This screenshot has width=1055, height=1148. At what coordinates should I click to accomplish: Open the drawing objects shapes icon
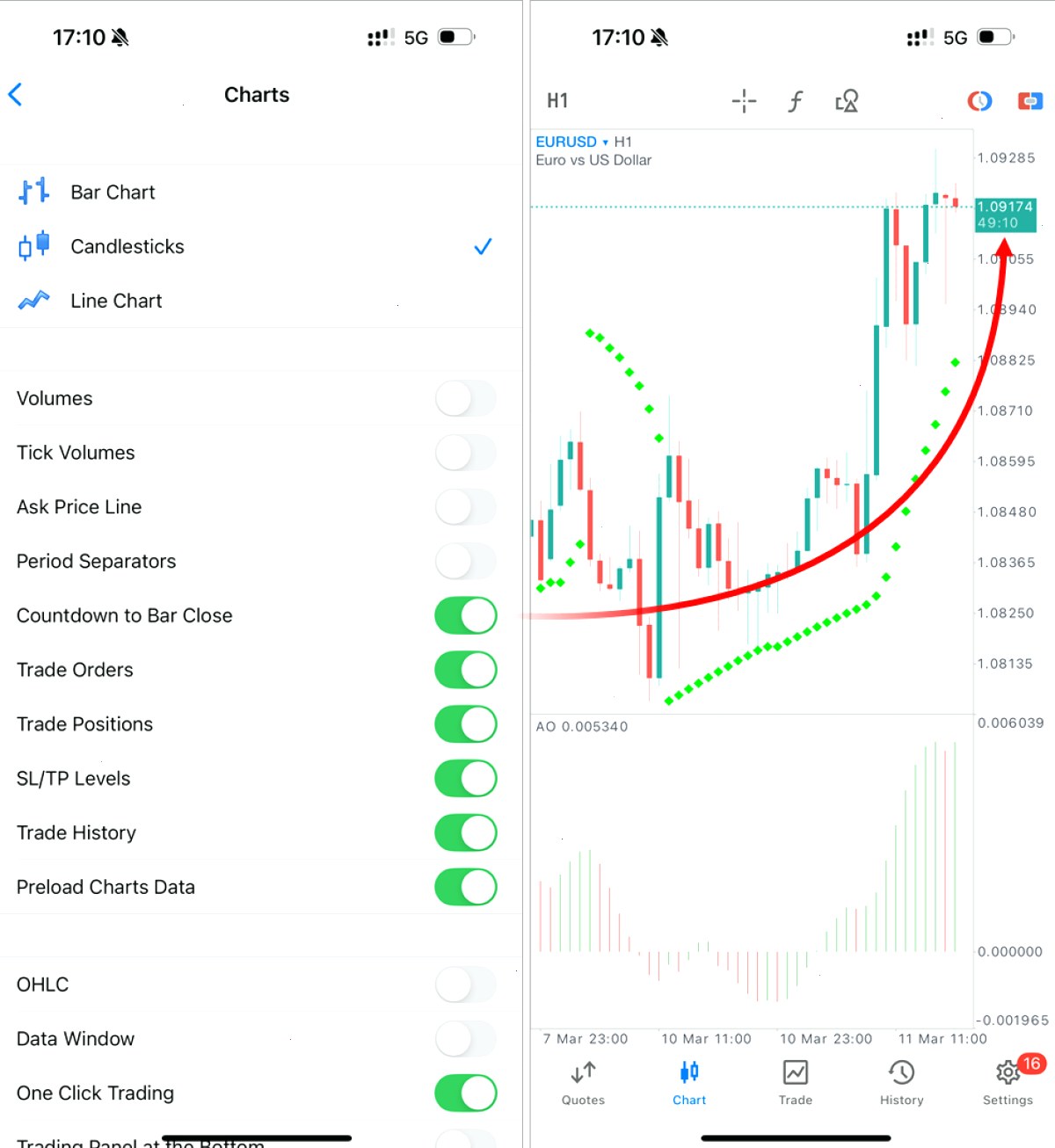click(847, 101)
